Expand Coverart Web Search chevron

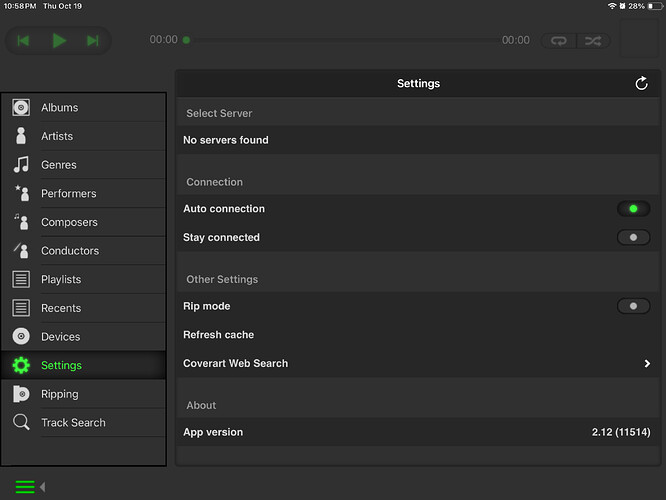(x=647, y=364)
